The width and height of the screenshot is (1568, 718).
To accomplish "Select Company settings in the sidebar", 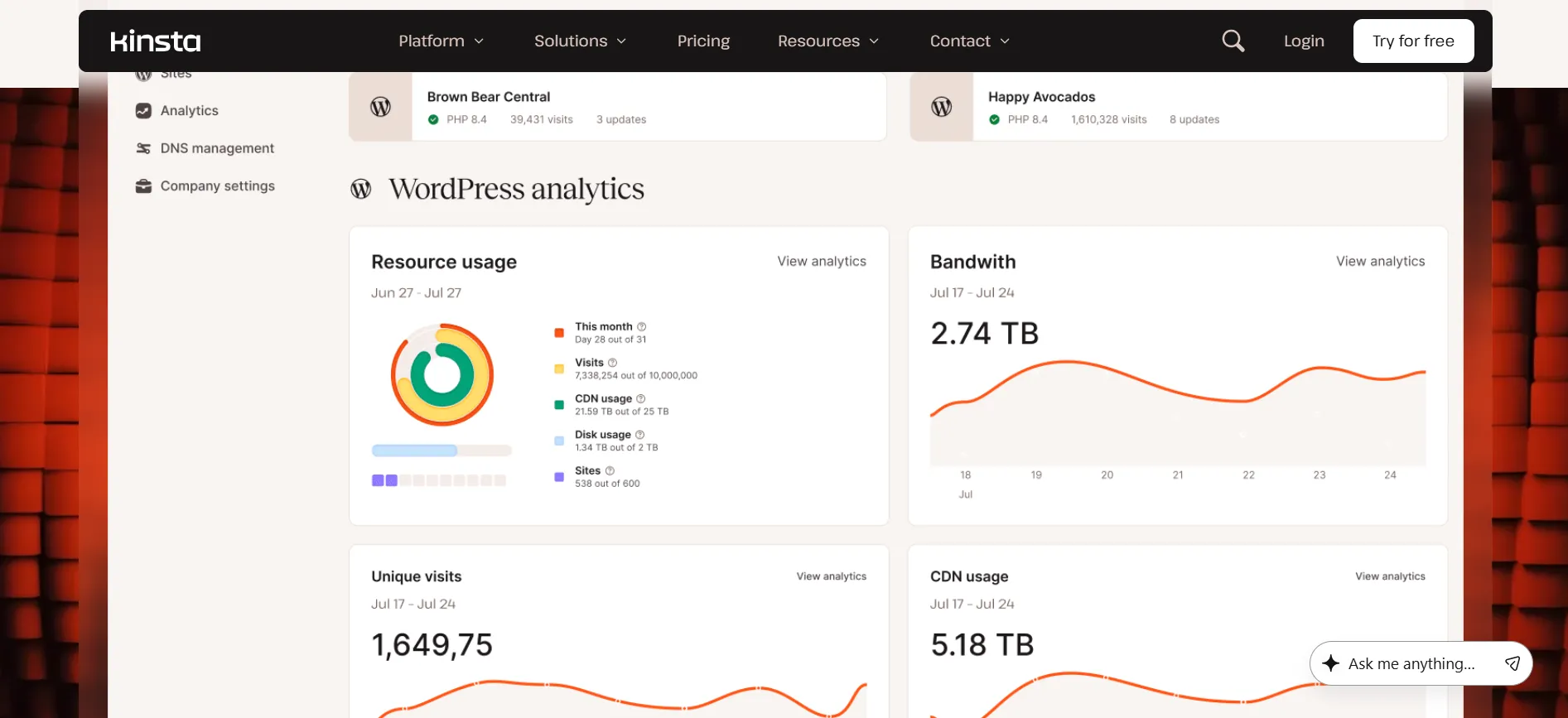I will pyautogui.click(x=218, y=186).
